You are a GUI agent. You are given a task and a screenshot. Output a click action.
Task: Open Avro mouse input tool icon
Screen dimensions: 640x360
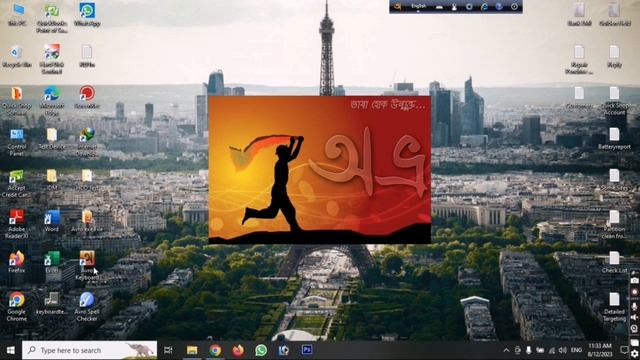tap(454, 7)
